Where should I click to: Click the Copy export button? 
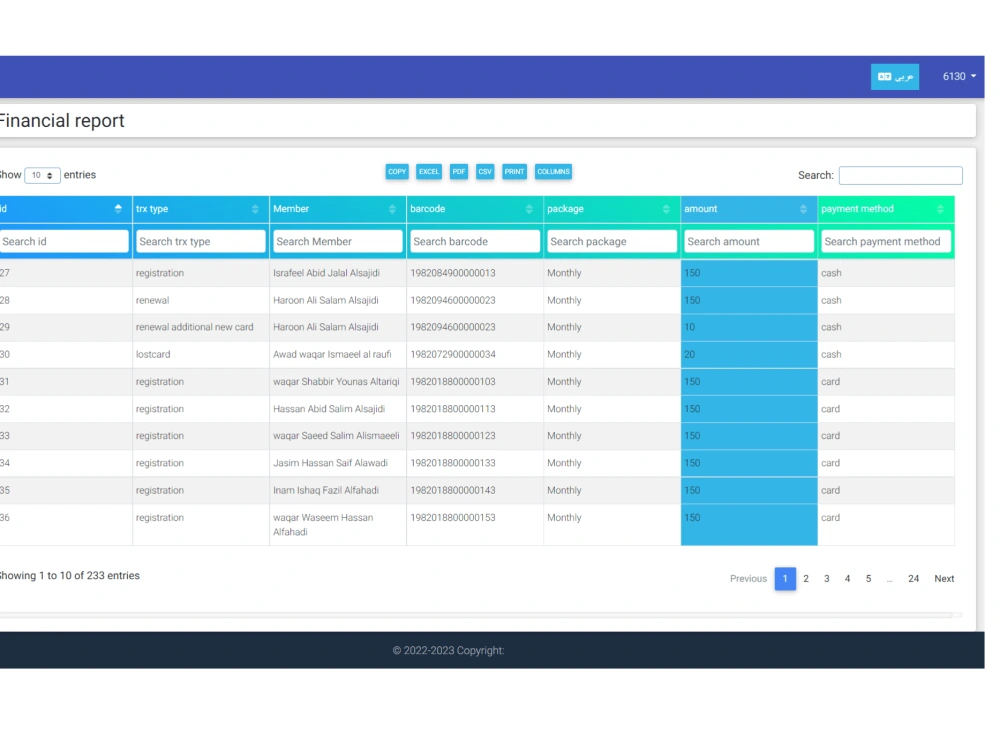(x=397, y=172)
